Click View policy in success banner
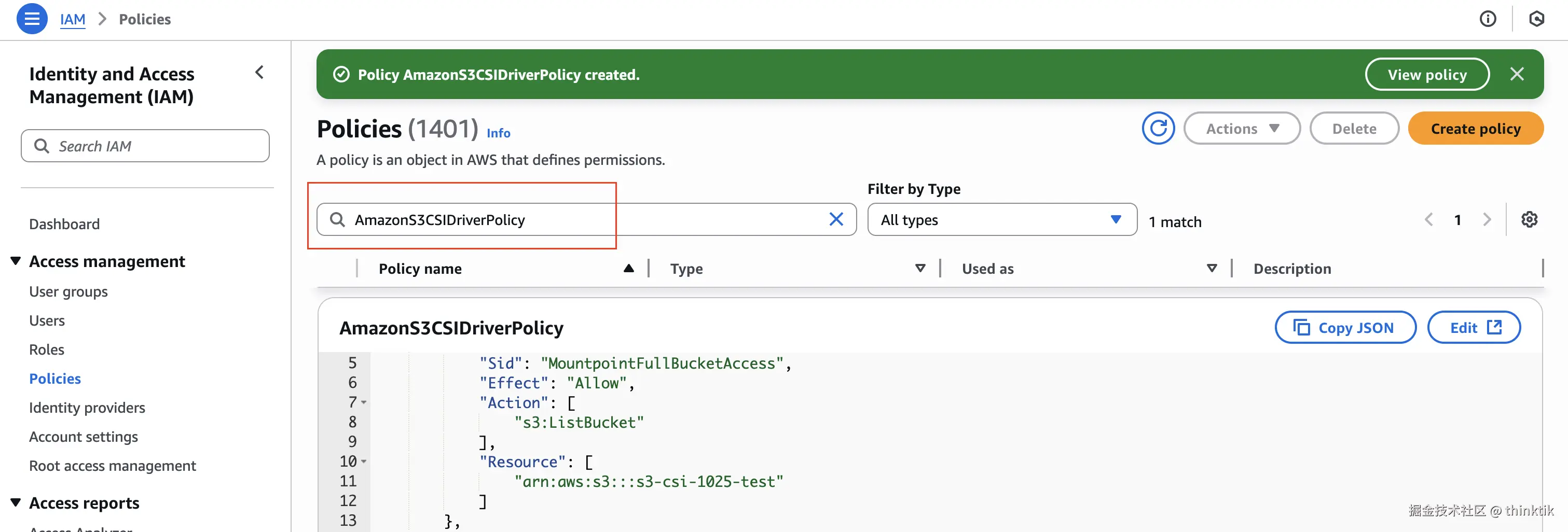Viewport: 1568px width, 532px height. [1427, 74]
